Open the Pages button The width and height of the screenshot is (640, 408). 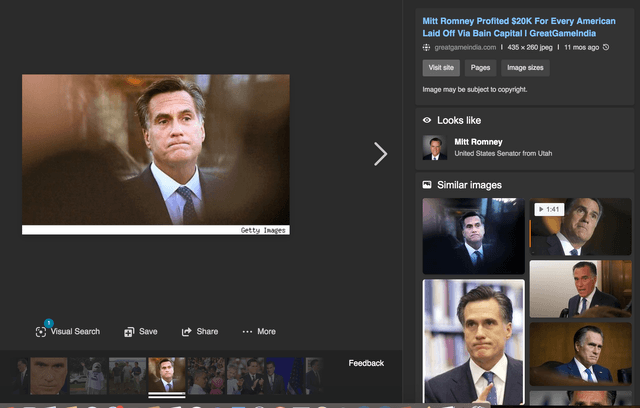[x=480, y=68]
